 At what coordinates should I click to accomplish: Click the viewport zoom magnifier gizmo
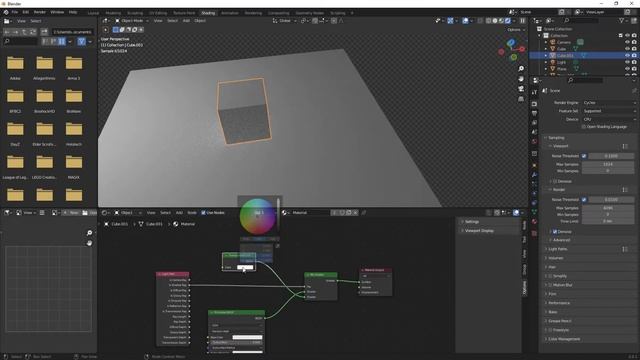click(521, 69)
